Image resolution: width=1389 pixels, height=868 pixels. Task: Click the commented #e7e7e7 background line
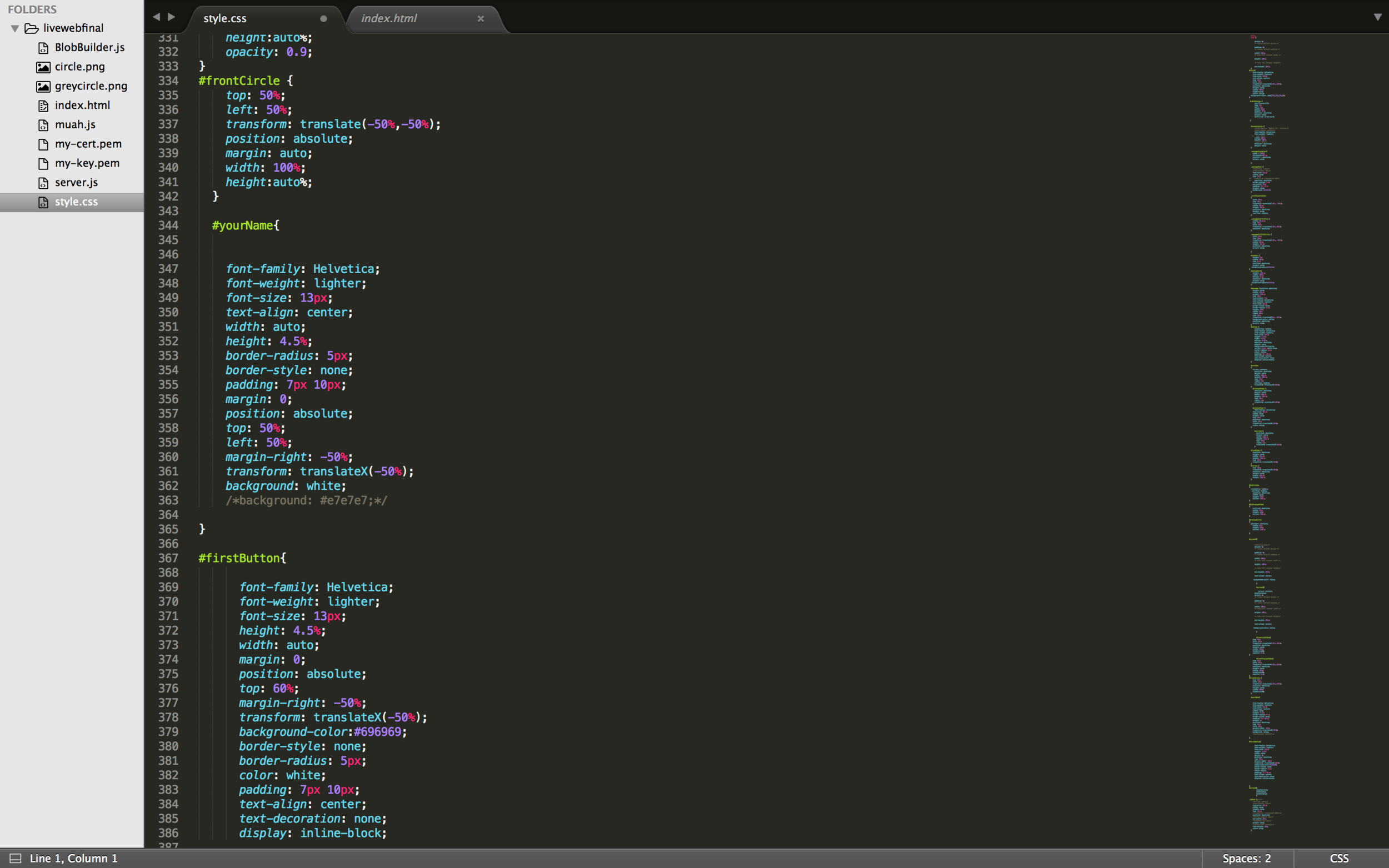pyautogui.click(x=306, y=500)
